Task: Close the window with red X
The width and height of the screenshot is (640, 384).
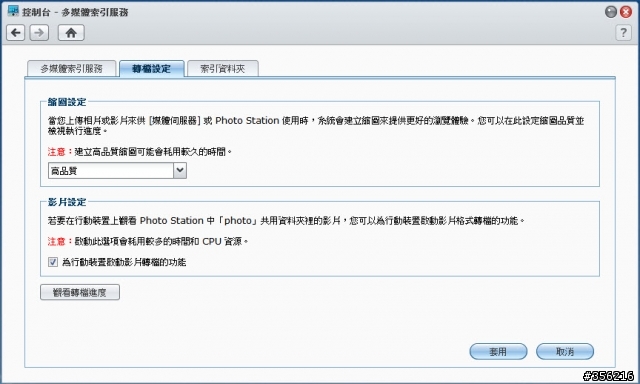Action: 626,12
